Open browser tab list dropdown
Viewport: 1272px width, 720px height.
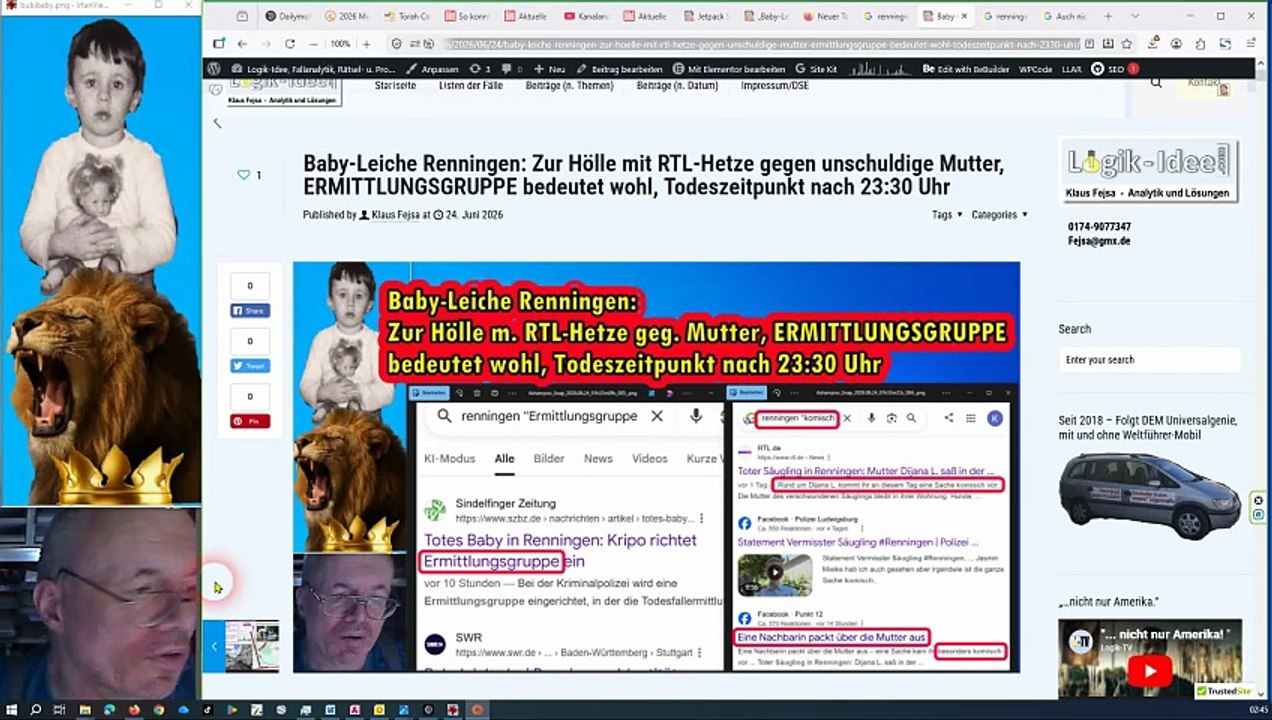(1134, 17)
